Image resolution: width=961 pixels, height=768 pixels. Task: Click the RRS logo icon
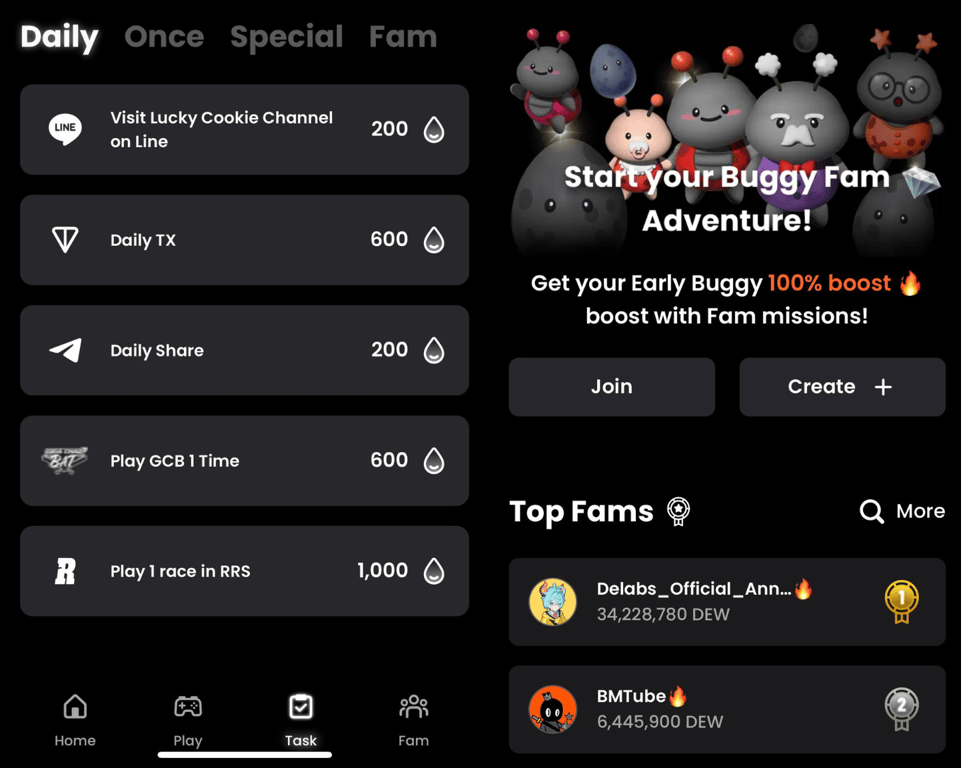click(x=66, y=571)
